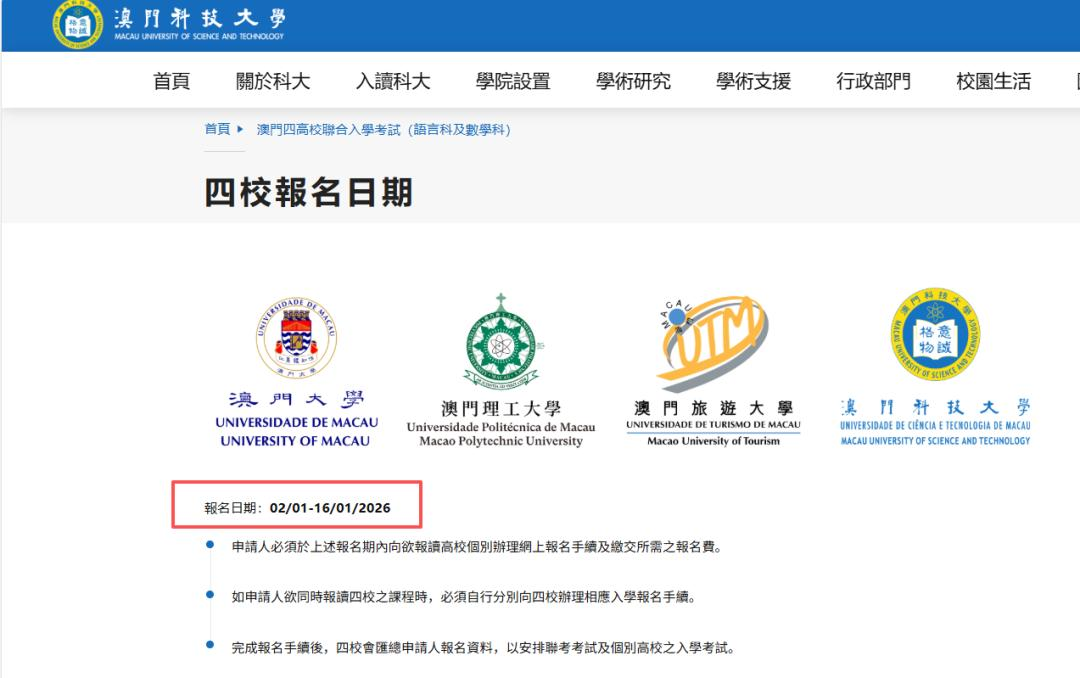Select 校園生活 in the navigation bar

993,82
